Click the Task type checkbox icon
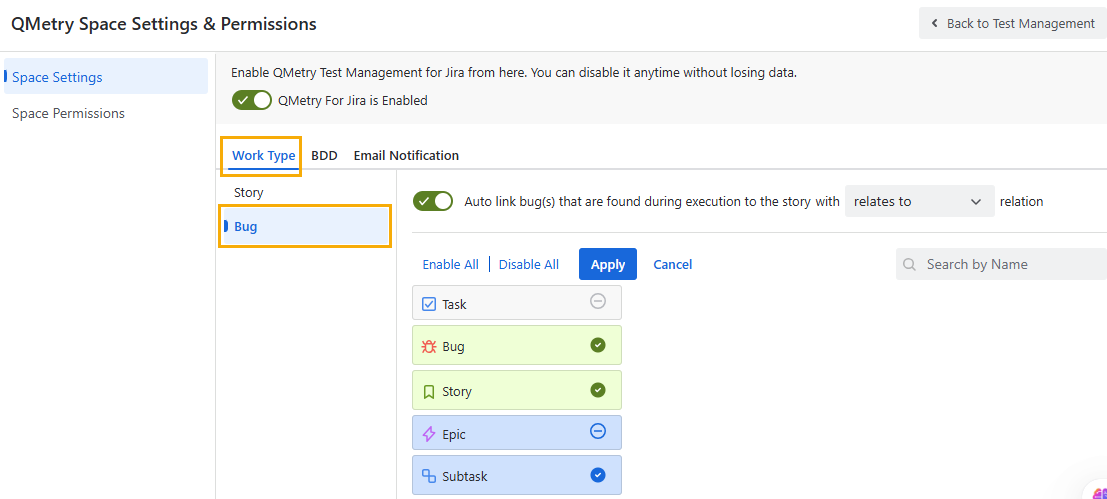Screen dimensions: 1107x499 click(x=429, y=304)
